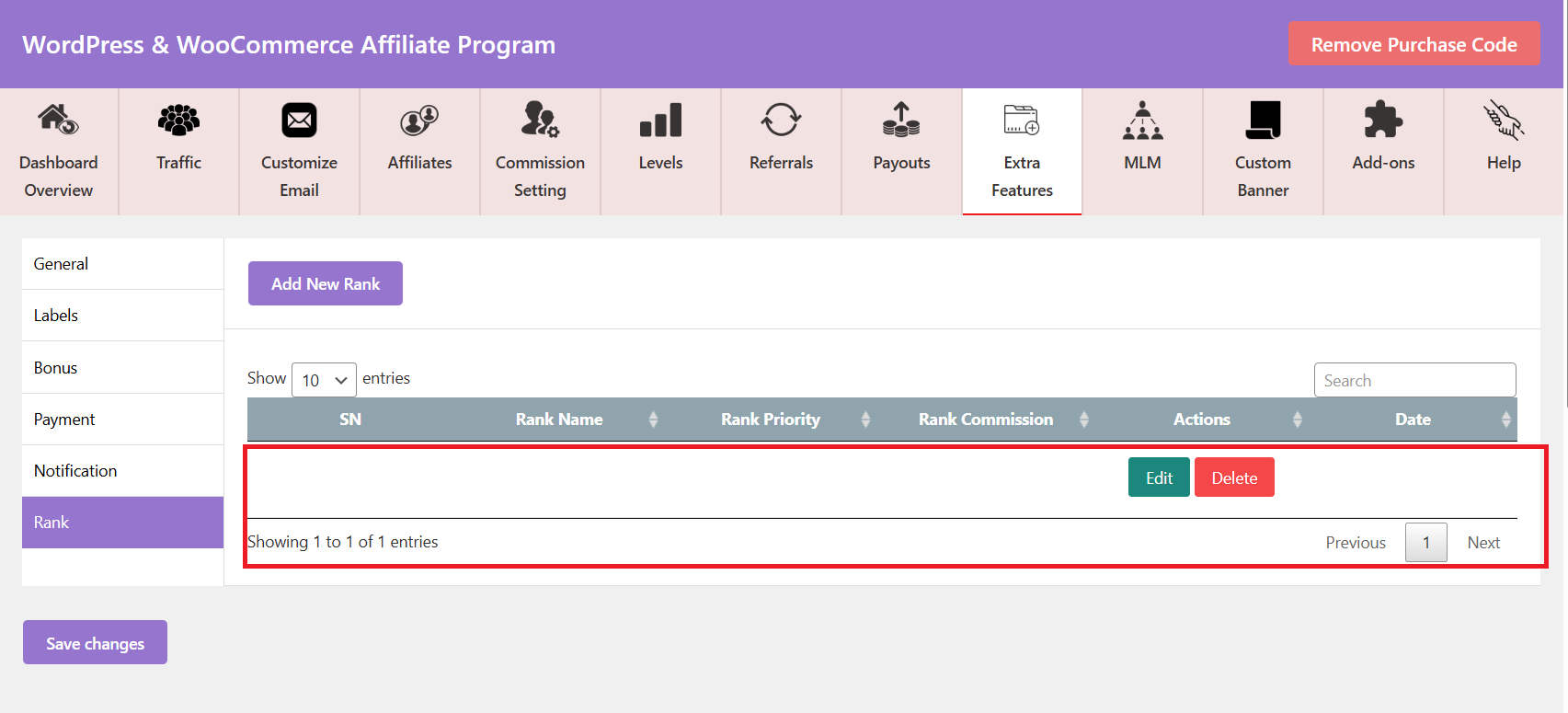Click the green Edit button

(1159, 477)
